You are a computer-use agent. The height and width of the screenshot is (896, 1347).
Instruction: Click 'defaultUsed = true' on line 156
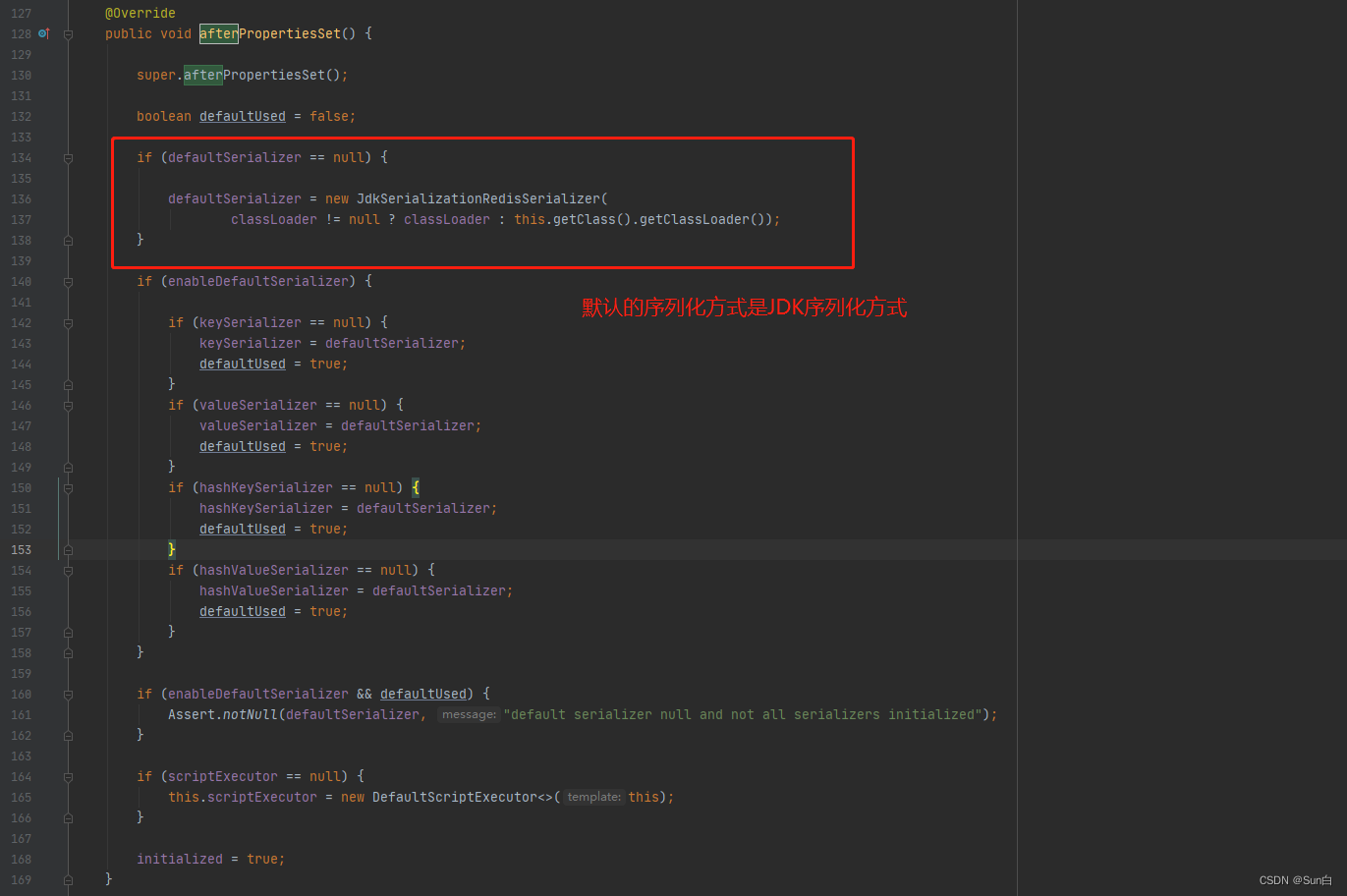(x=273, y=611)
